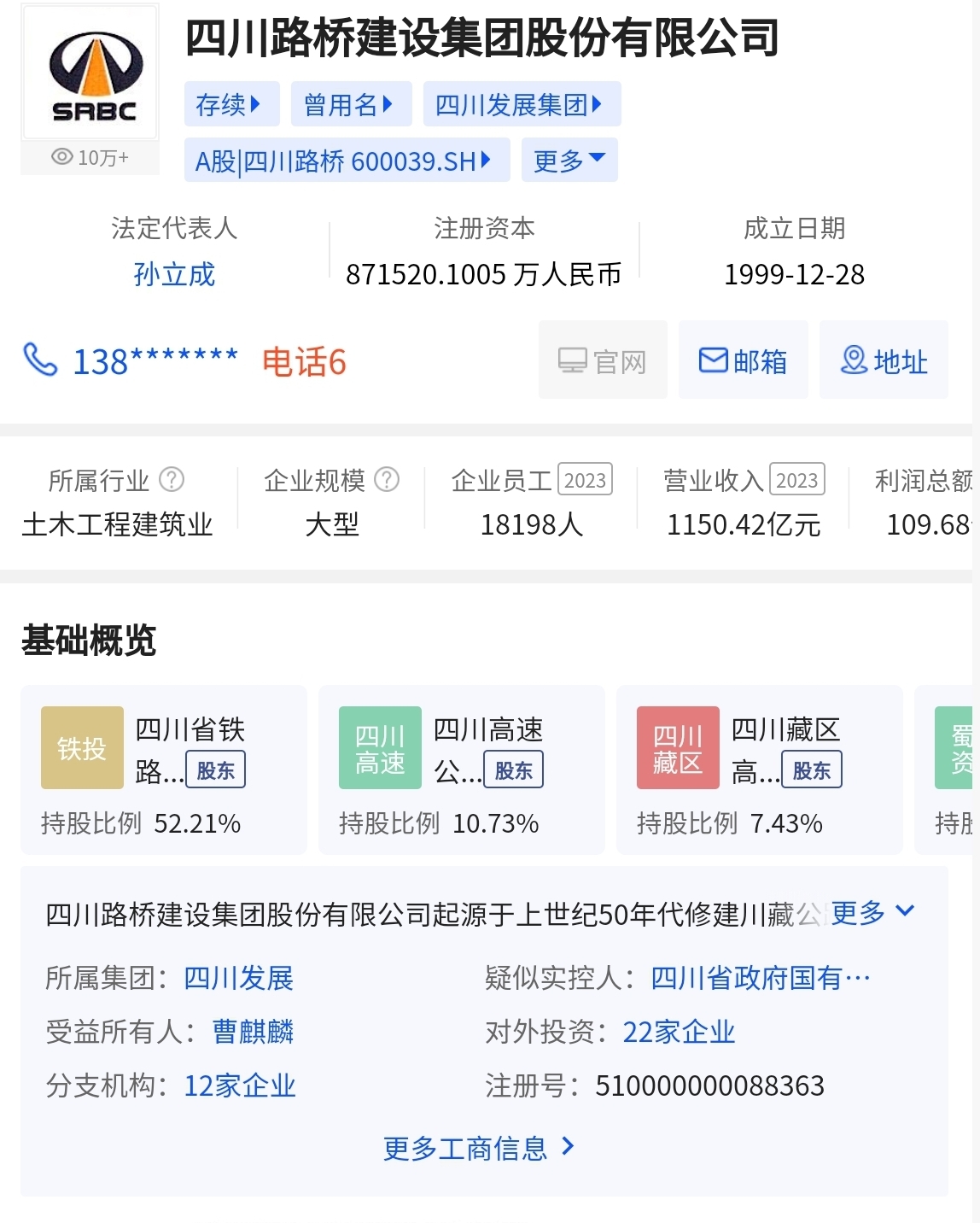
Task: Select the 2023 year tag beside 企业员工
Action: point(585,480)
